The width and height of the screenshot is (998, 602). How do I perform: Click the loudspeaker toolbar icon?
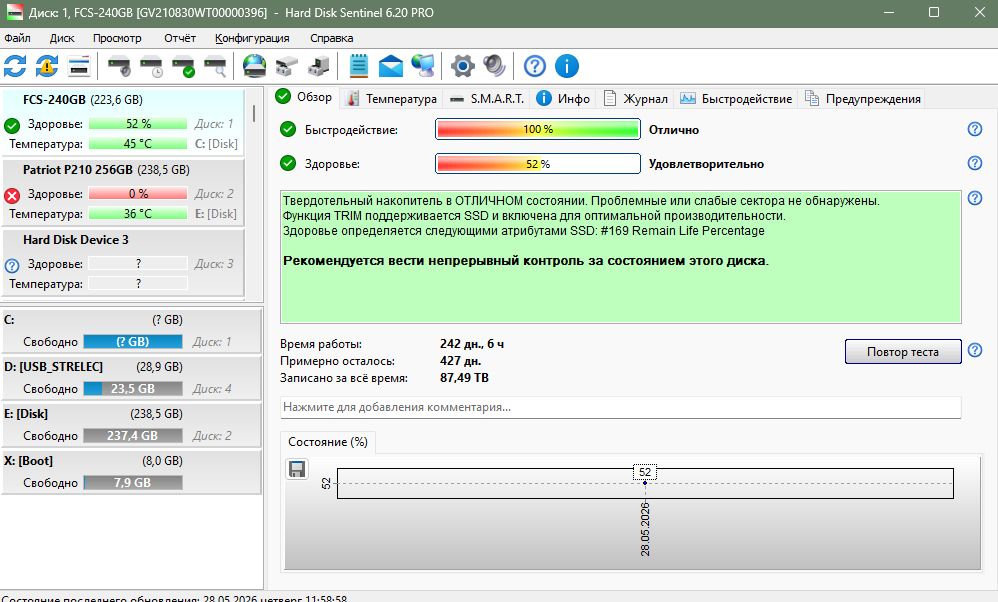click(x=495, y=66)
